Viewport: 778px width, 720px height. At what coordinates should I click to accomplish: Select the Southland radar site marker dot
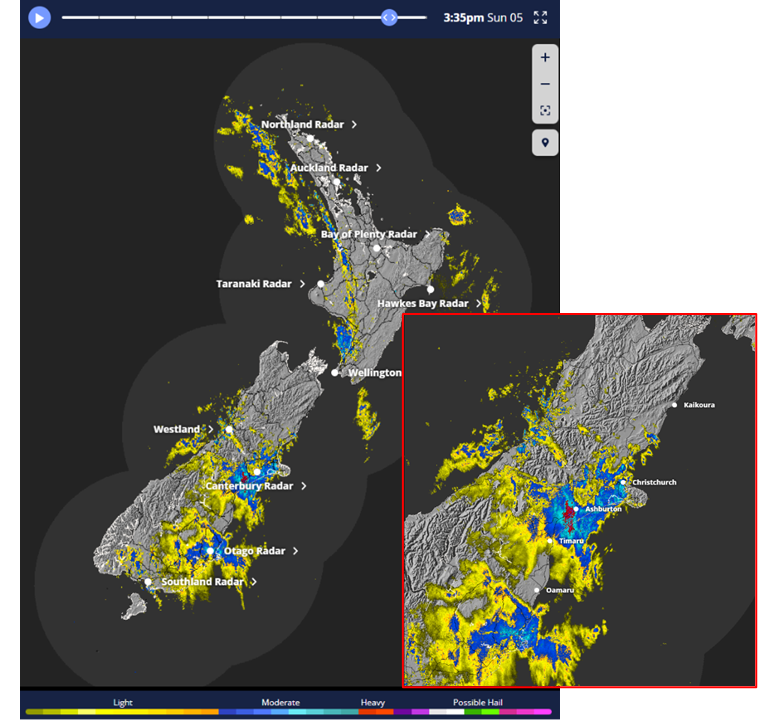148,582
